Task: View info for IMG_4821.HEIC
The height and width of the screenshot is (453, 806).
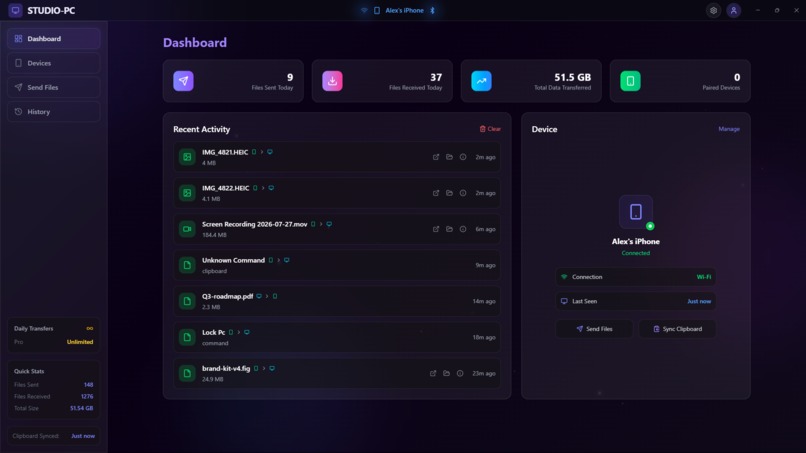Action: coord(463,157)
